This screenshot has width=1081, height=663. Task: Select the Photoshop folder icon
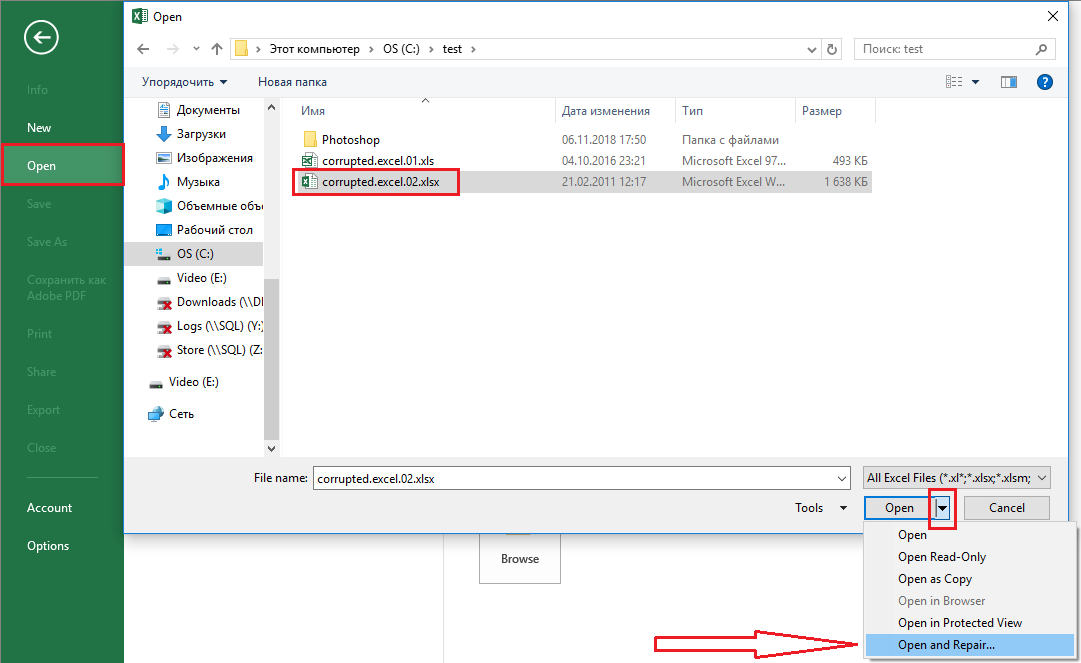point(310,140)
